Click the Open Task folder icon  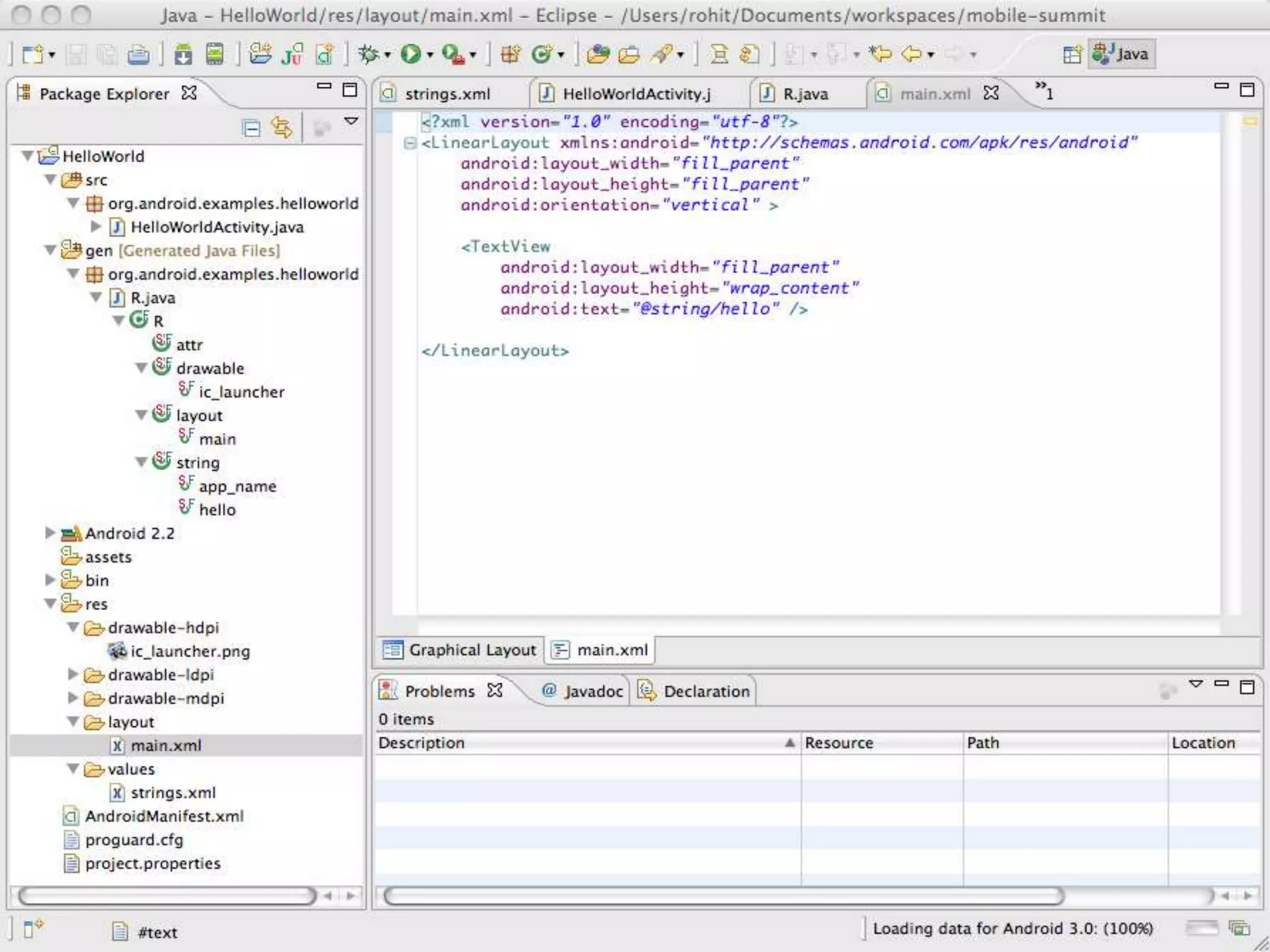click(x=629, y=55)
